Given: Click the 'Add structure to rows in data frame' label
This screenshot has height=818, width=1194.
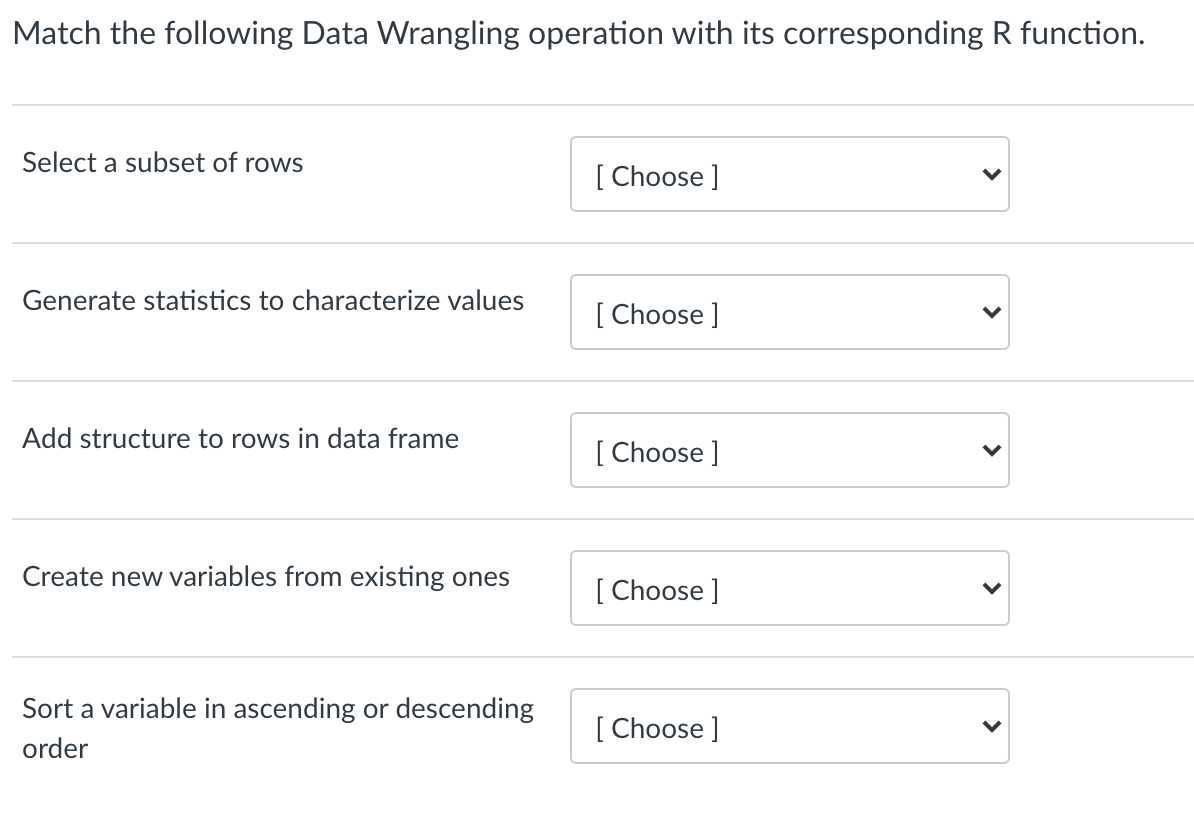Looking at the screenshot, I should [241, 438].
